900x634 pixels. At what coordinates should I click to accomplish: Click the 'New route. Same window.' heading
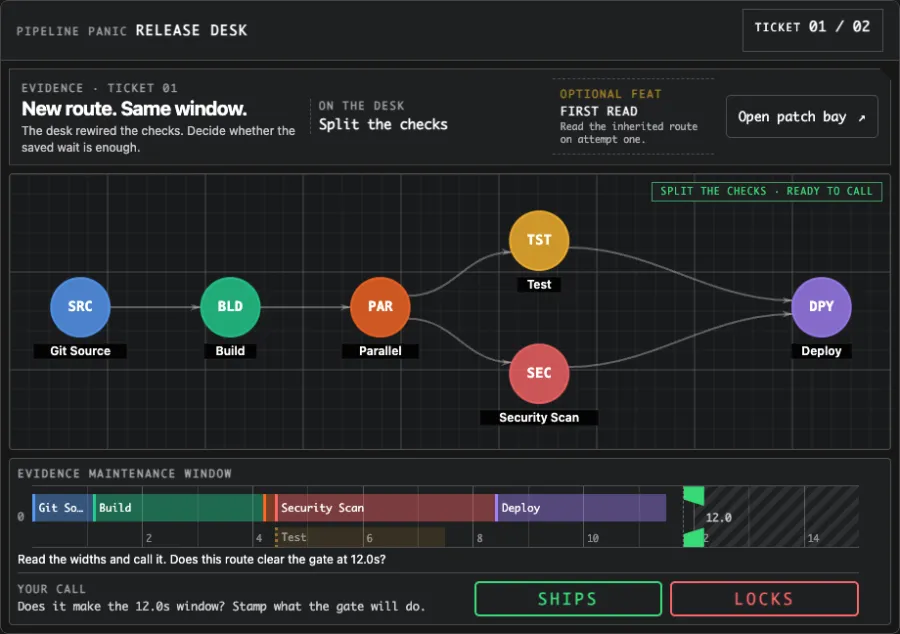click(134, 108)
